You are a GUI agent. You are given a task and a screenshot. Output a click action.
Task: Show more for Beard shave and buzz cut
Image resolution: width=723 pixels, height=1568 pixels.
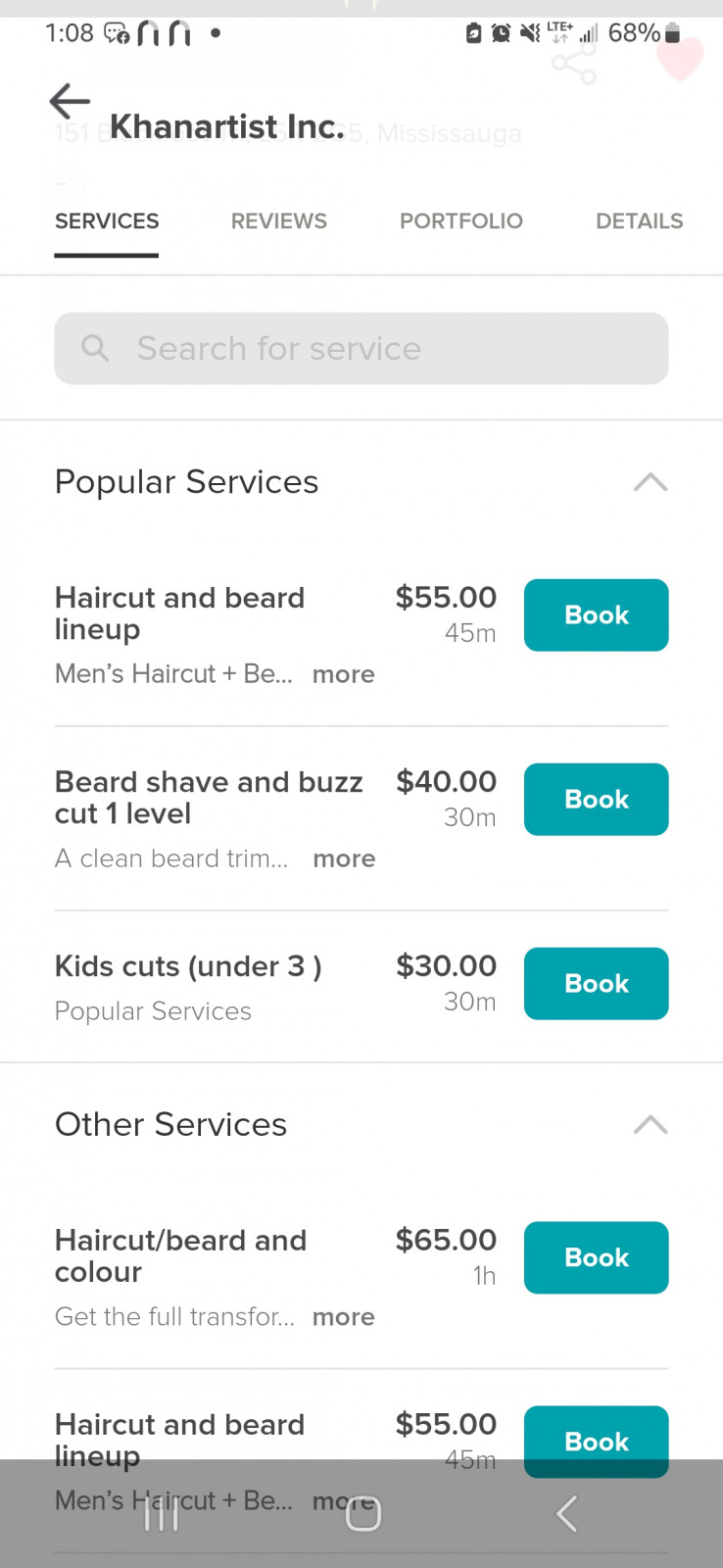(344, 858)
